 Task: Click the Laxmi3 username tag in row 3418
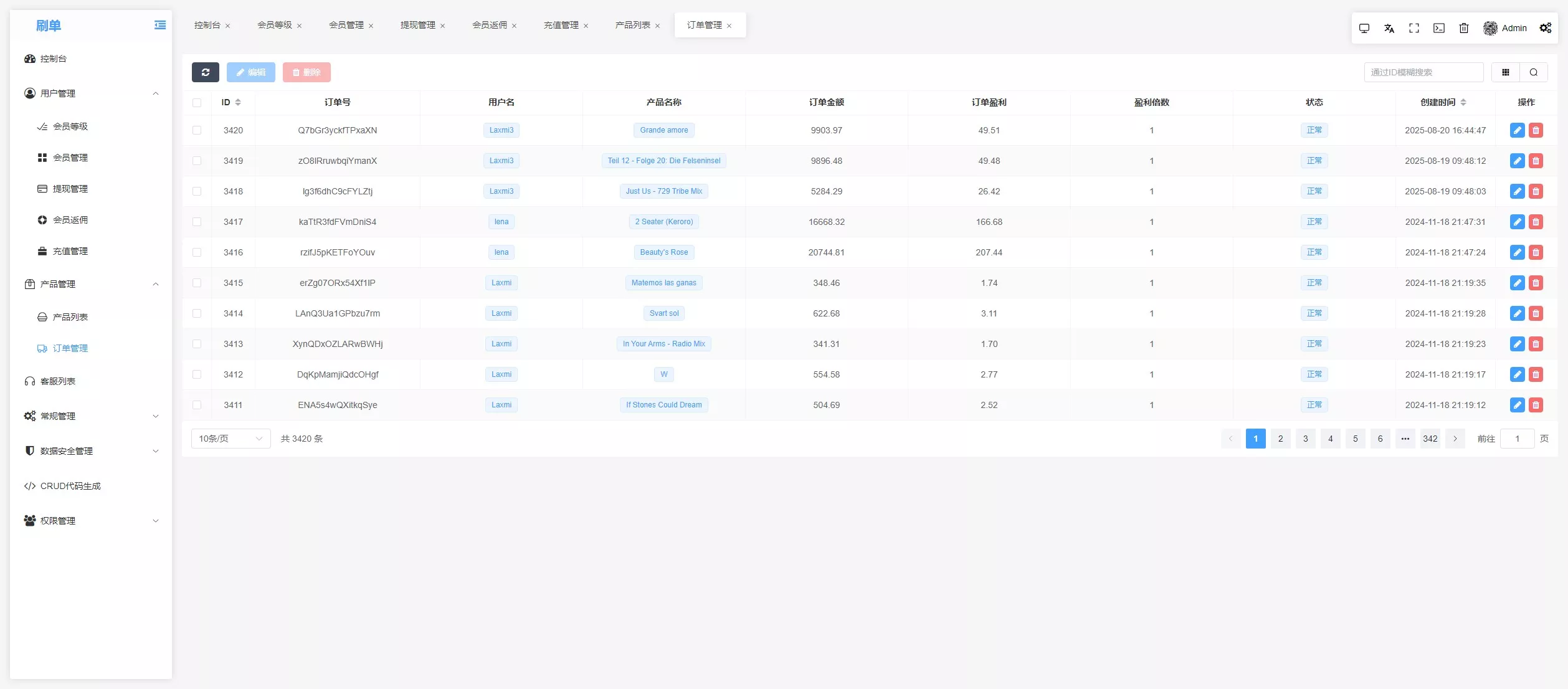click(x=501, y=191)
